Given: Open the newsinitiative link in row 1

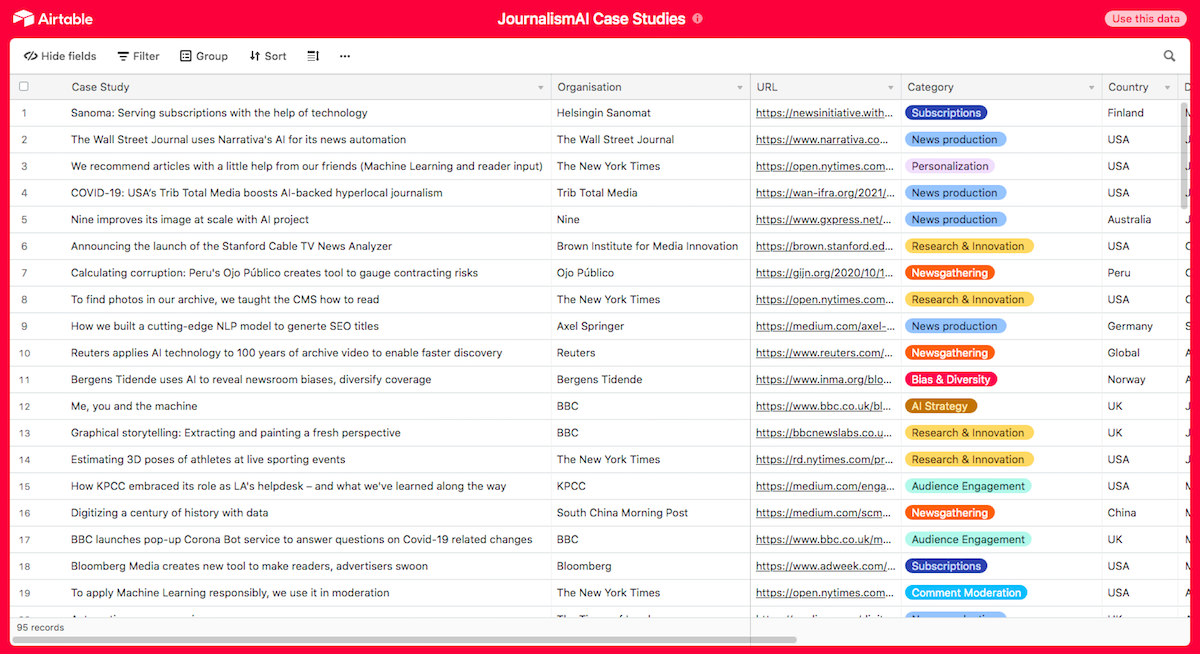Looking at the screenshot, I should point(824,113).
